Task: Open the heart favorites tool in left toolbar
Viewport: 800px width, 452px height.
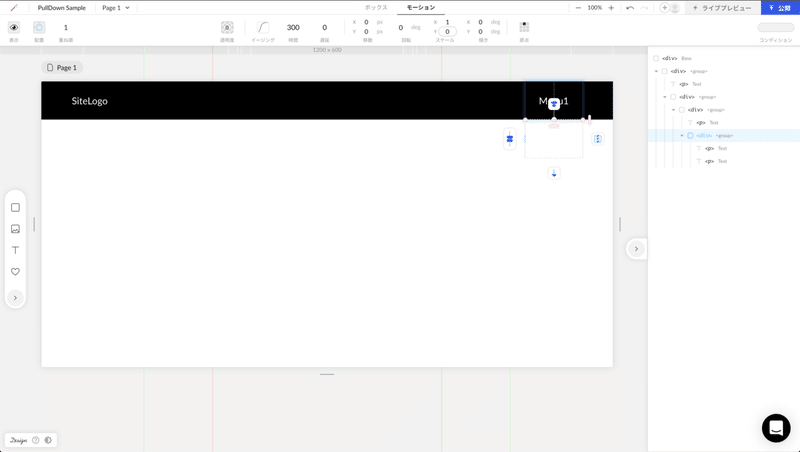Action: pyautogui.click(x=15, y=272)
